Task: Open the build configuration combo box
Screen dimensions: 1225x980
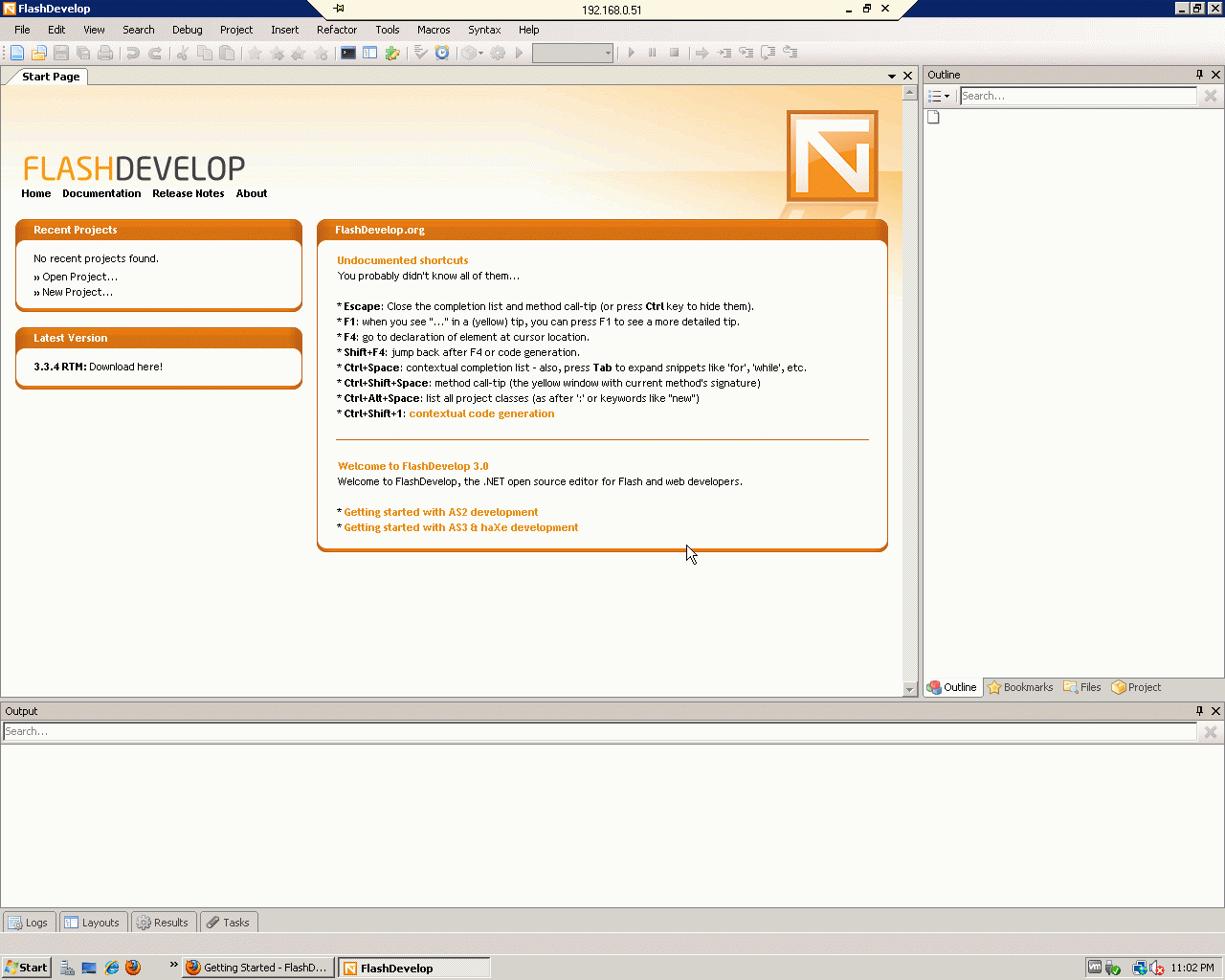Action: tap(572, 54)
